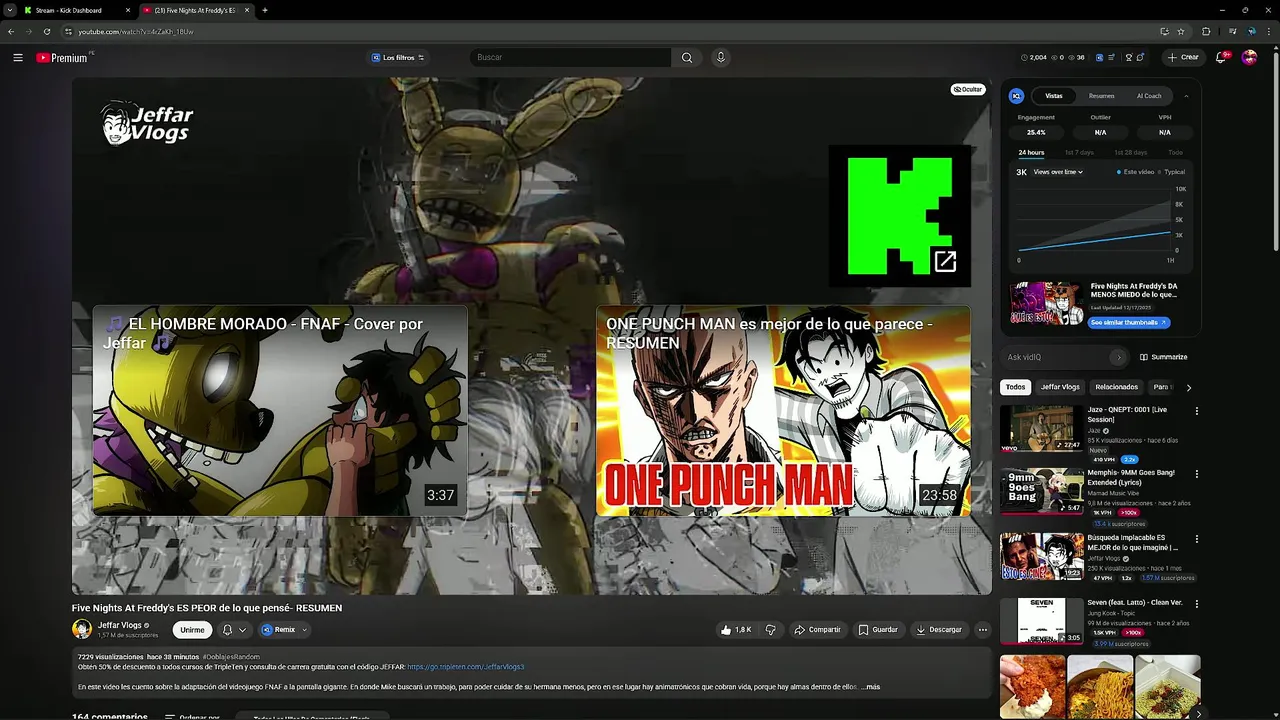Image resolution: width=1280 pixels, height=720 pixels.
Task: Open ONE PUNCH MAN end-screen video
Action: [783, 411]
